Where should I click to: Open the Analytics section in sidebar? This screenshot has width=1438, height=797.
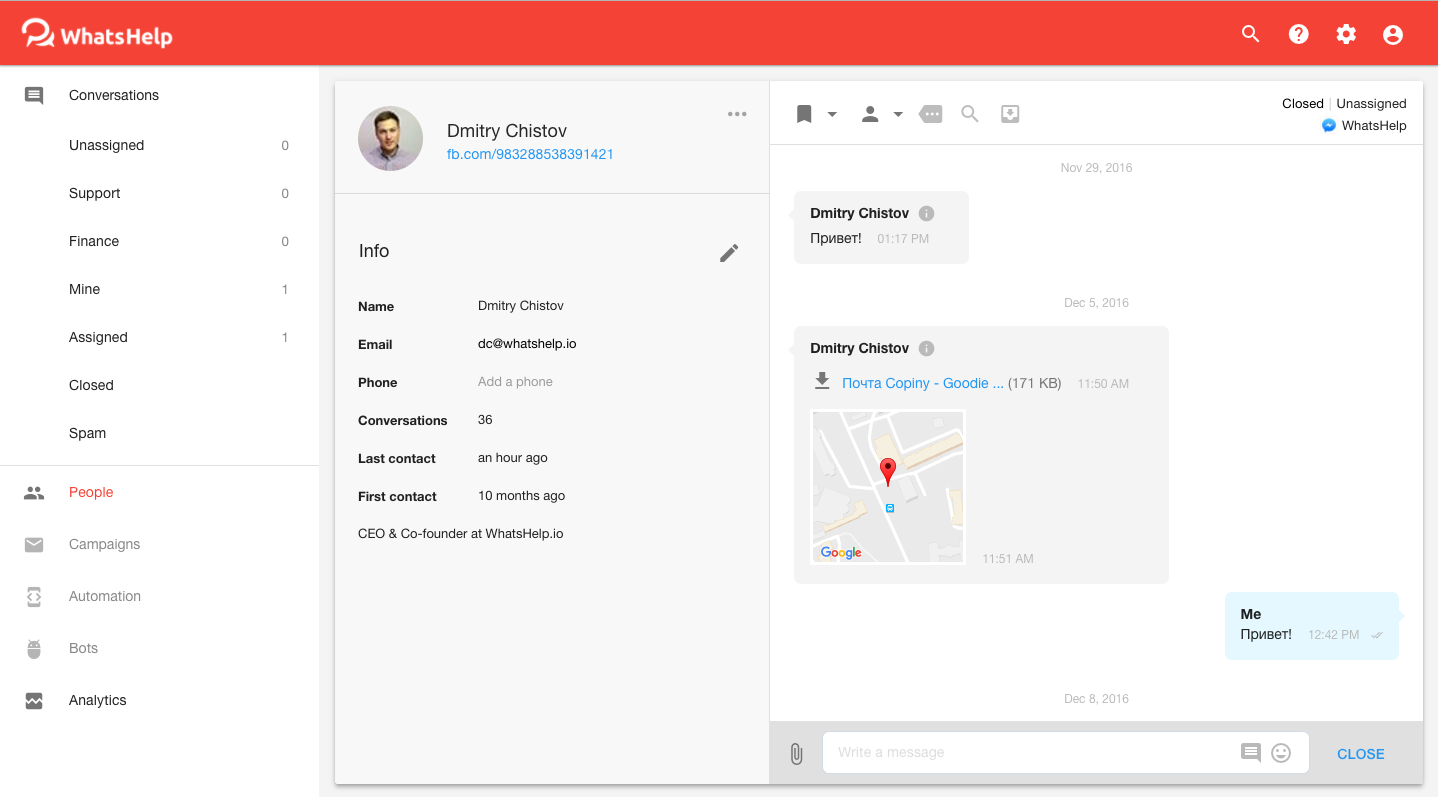98,700
